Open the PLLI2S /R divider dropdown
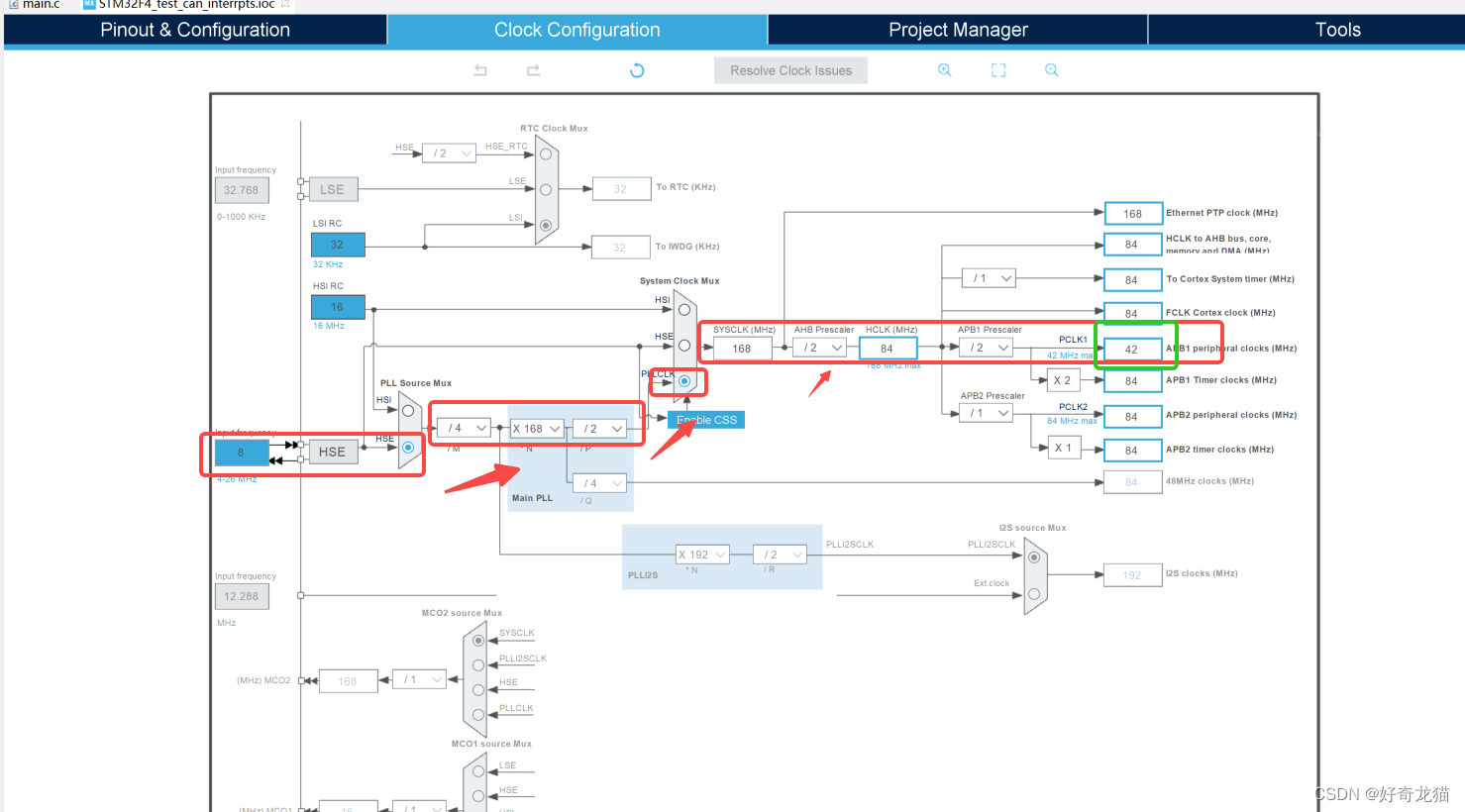Viewport: 1465px width, 812px height. tap(781, 555)
